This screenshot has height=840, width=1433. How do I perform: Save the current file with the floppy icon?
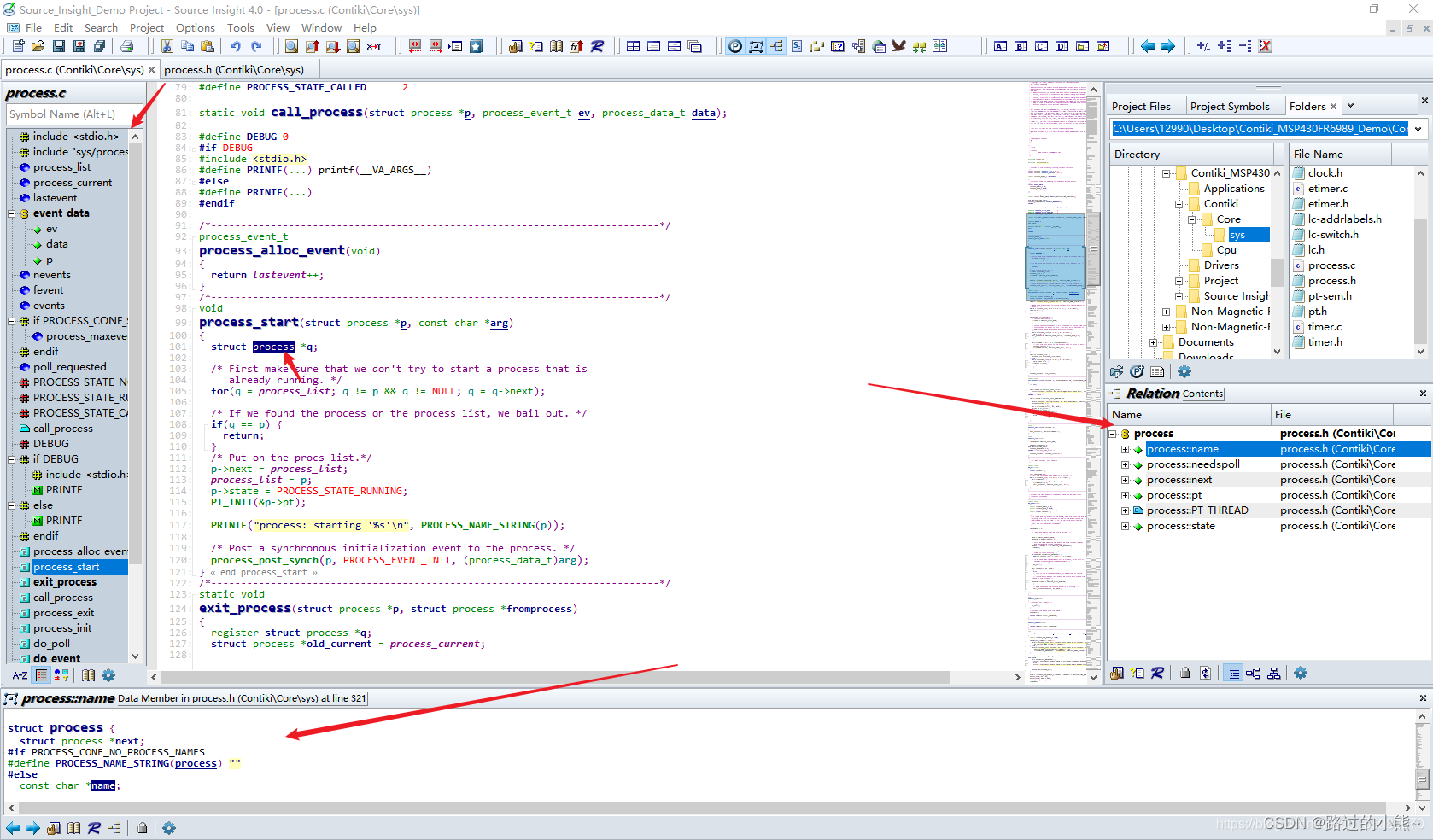pyautogui.click(x=58, y=46)
